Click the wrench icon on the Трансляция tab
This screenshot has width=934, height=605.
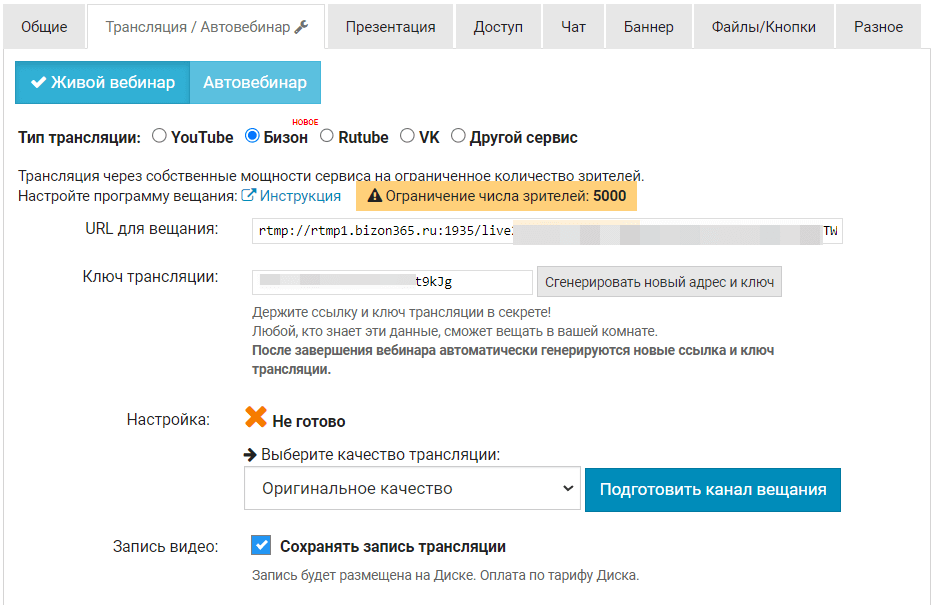pyautogui.click(x=302, y=27)
